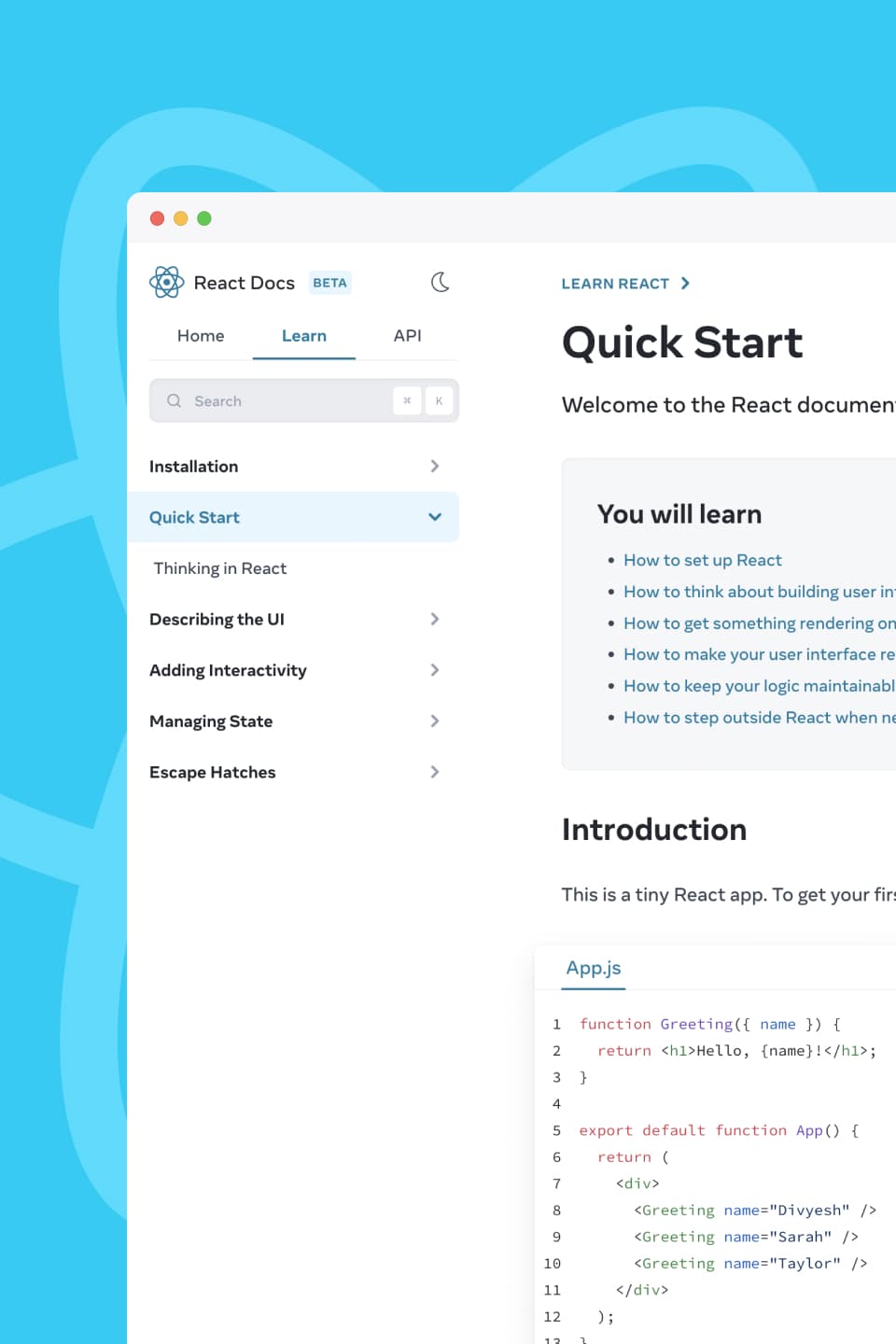Expand the Managing State chapter
This screenshot has height=1344, width=896.
coord(433,721)
